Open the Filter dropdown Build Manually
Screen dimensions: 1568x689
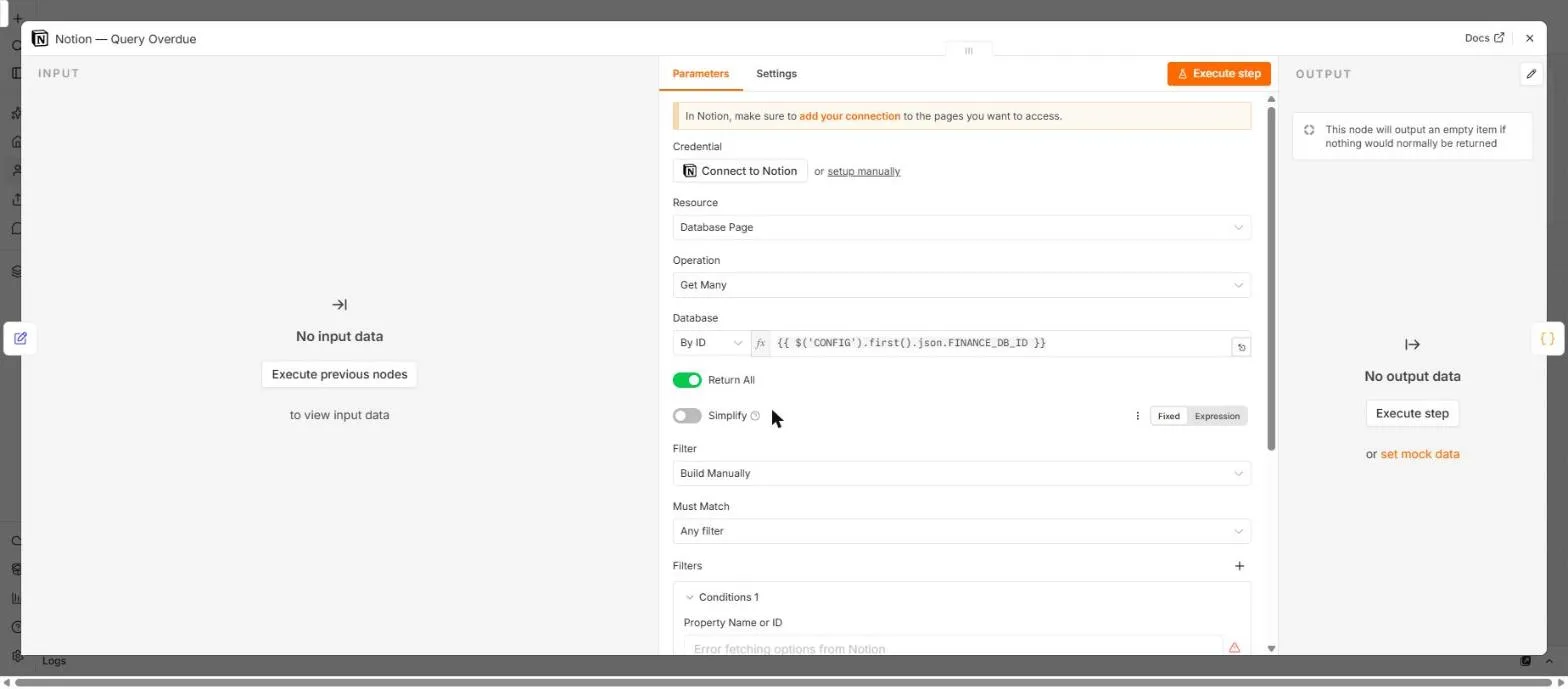pos(961,473)
